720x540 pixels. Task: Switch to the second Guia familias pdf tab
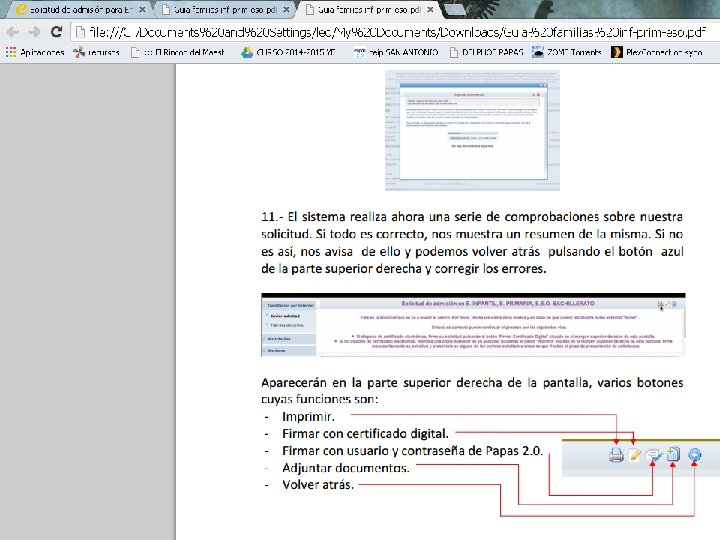click(x=225, y=9)
